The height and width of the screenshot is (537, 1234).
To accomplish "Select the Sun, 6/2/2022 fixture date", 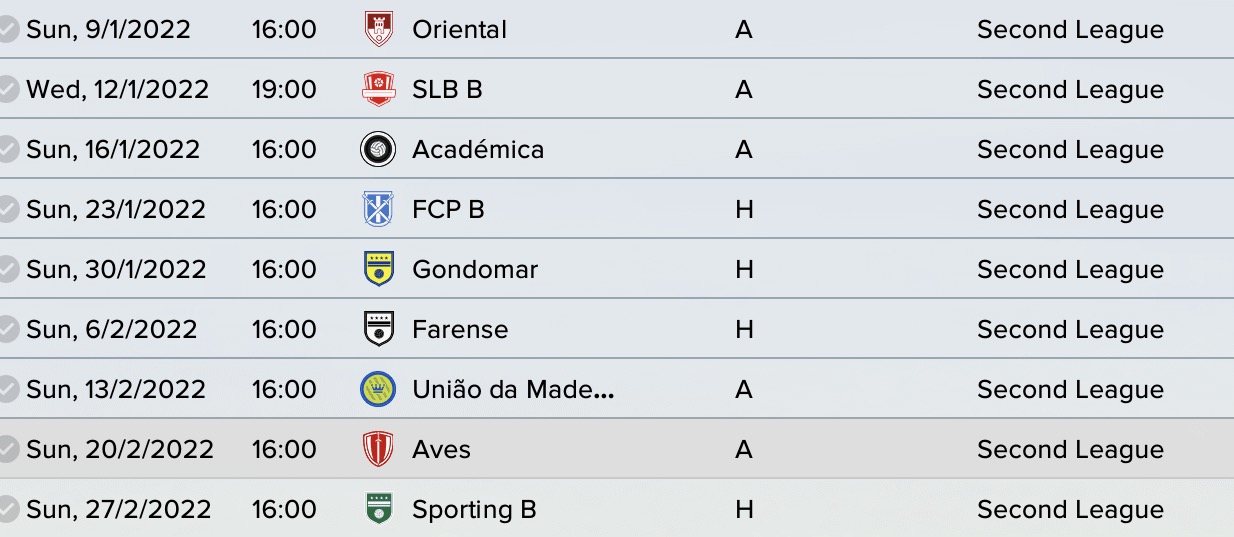I will click(x=112, y=330).
